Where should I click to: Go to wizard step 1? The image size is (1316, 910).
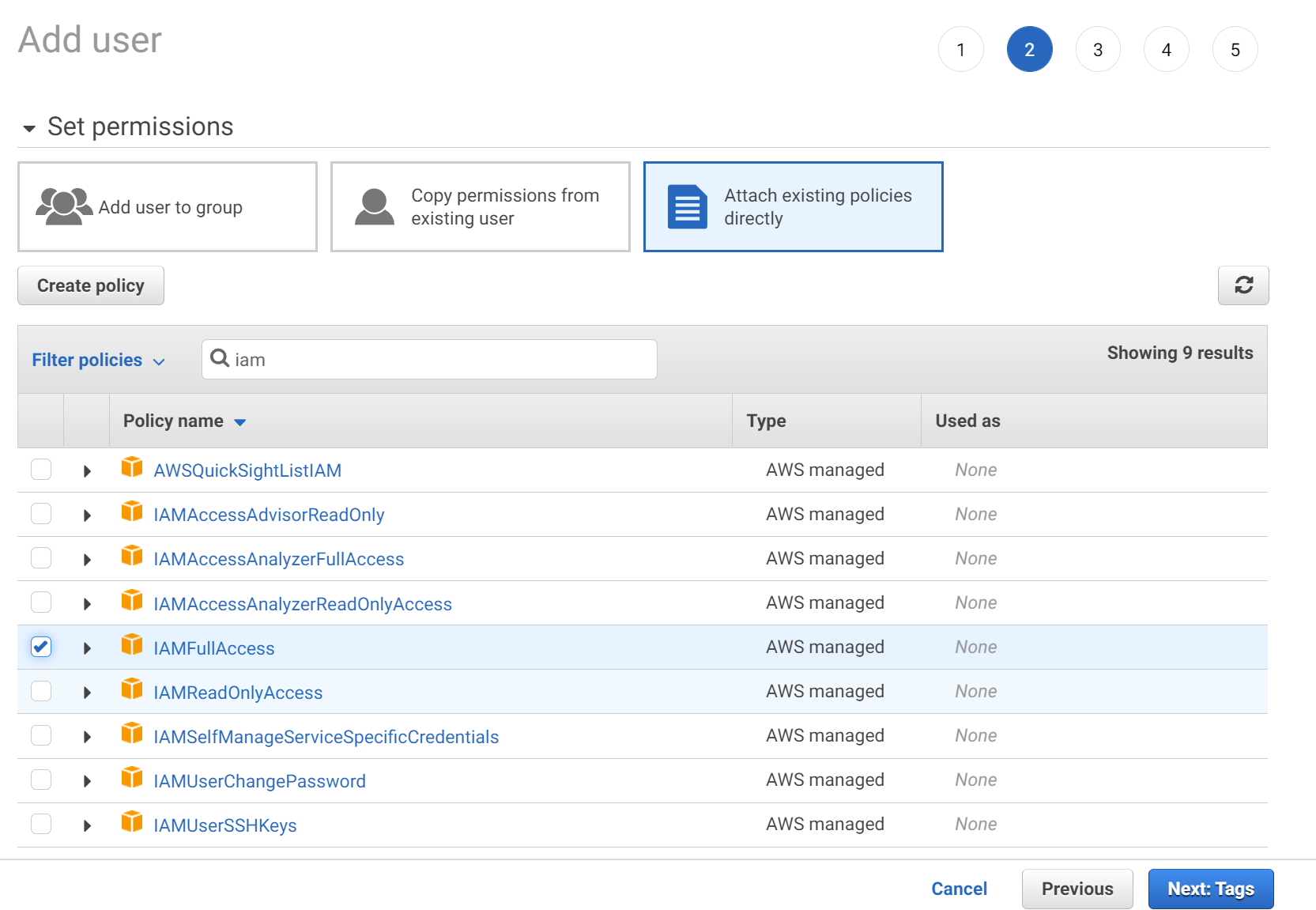961,50
